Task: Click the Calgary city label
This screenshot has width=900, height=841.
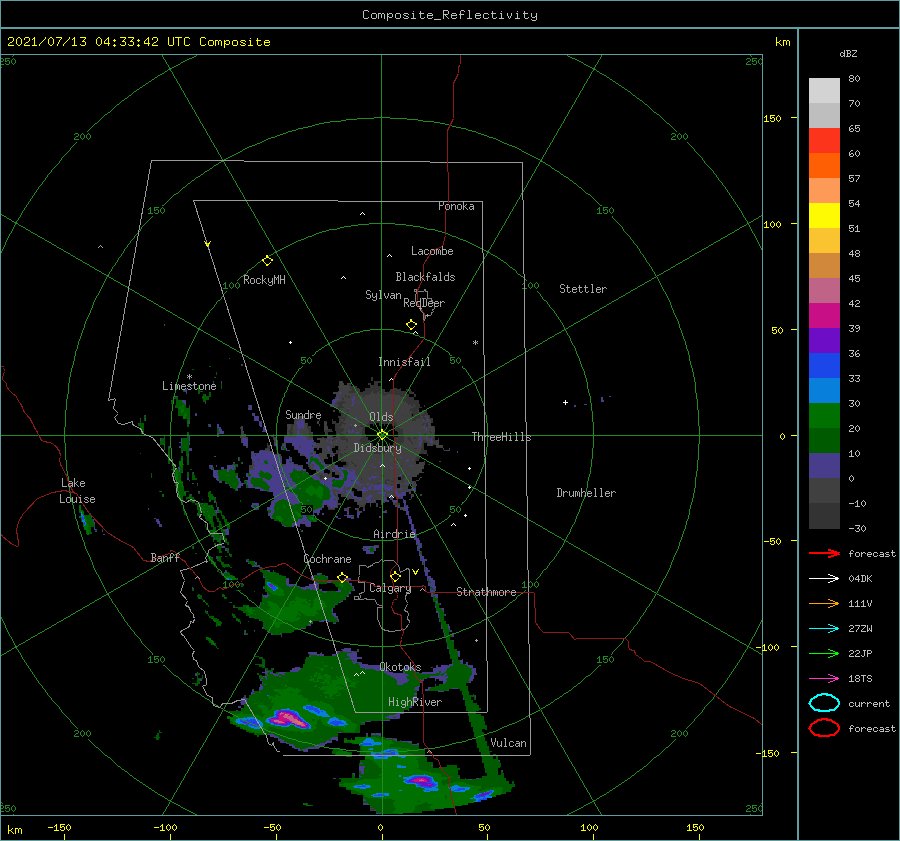Action: click(x=390, y=588)
